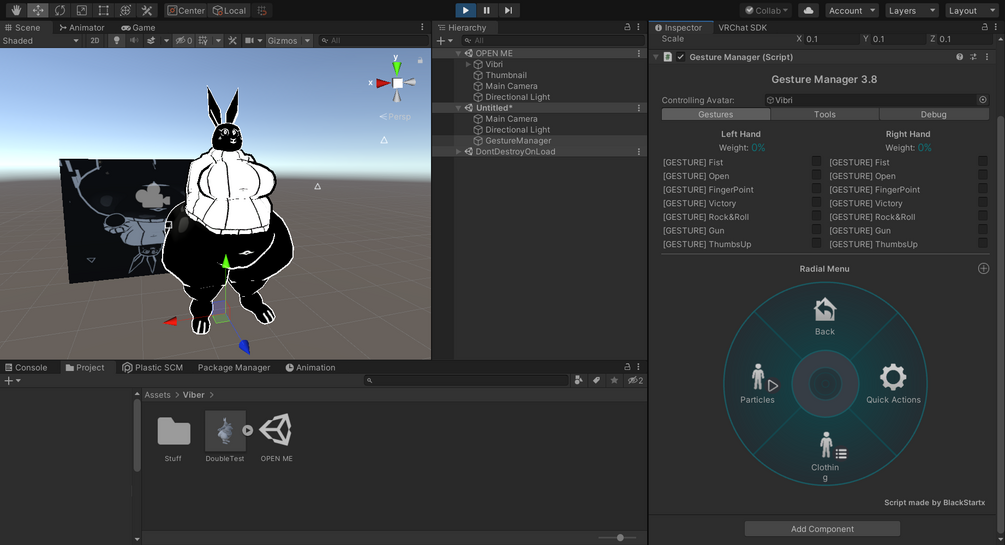Check right hand Gun gesture
1005x545 pixels.
click(983, 230)
